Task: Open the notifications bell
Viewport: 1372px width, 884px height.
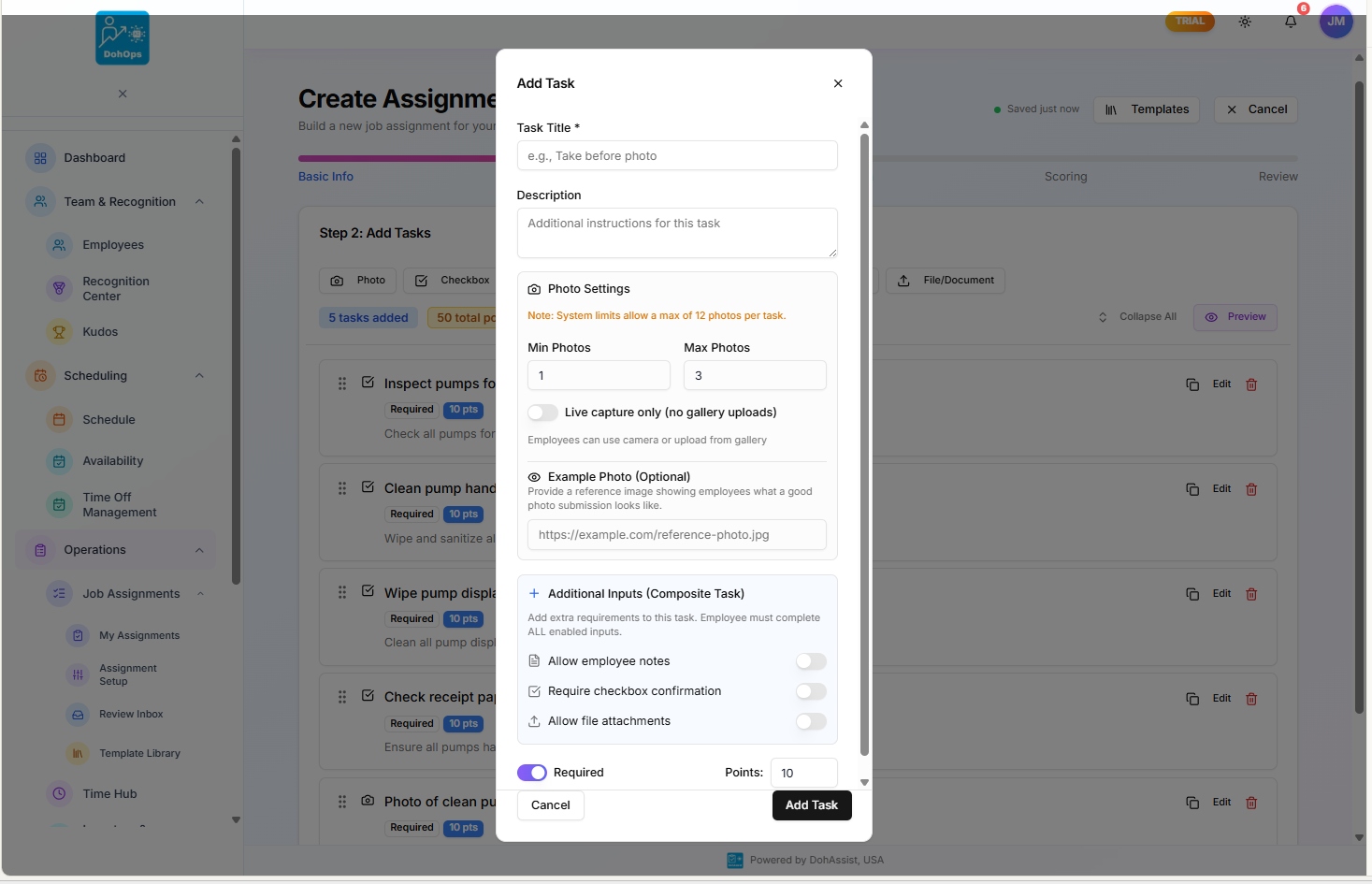Action: coord(1290,22)
